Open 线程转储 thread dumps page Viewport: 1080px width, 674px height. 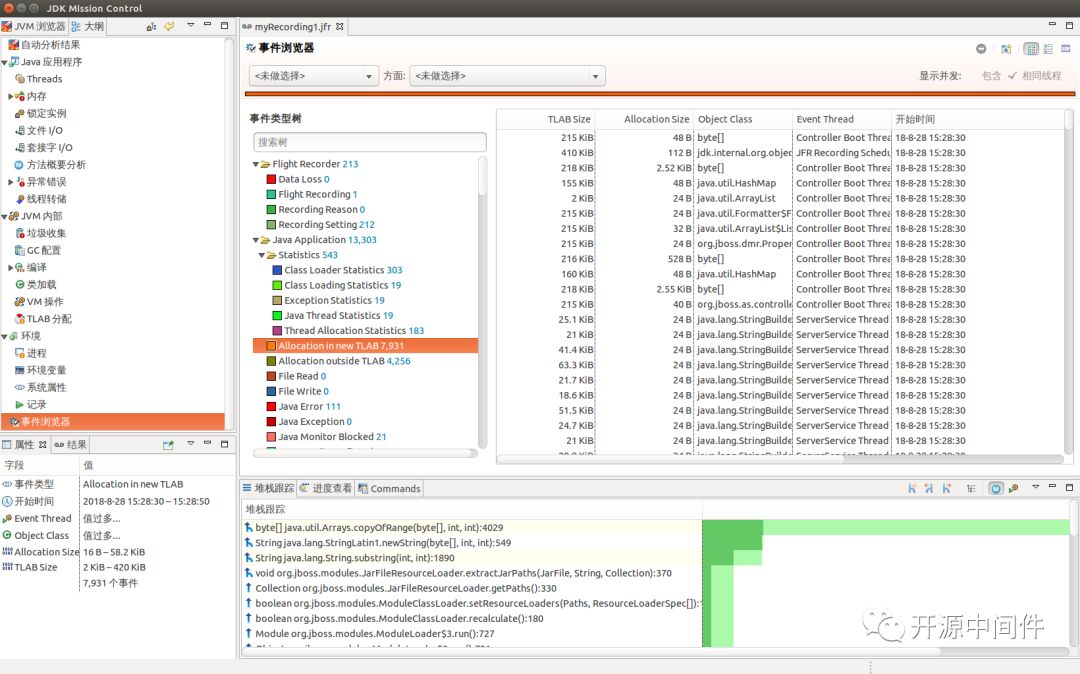point(46,199)
